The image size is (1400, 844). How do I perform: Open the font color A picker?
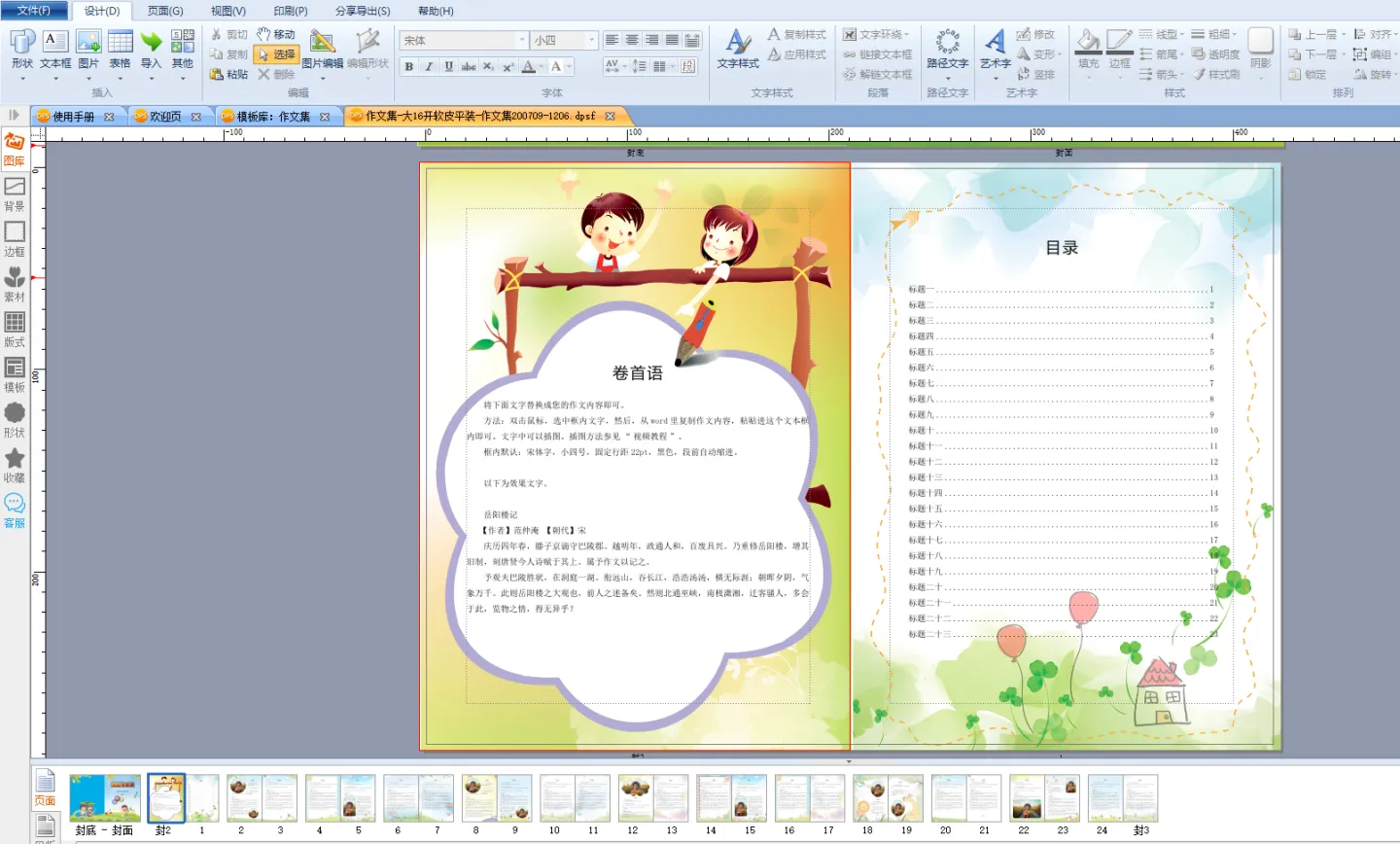coord(529,66)
